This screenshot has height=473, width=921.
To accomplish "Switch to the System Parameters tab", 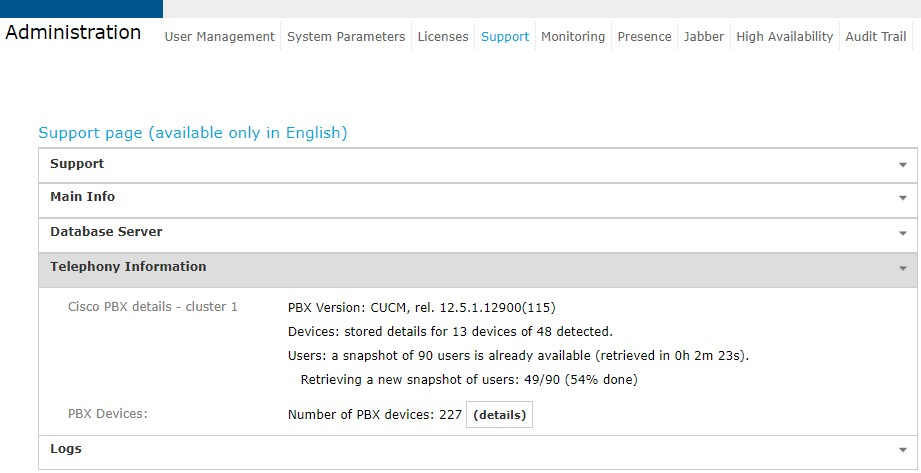I will [346, 37].
